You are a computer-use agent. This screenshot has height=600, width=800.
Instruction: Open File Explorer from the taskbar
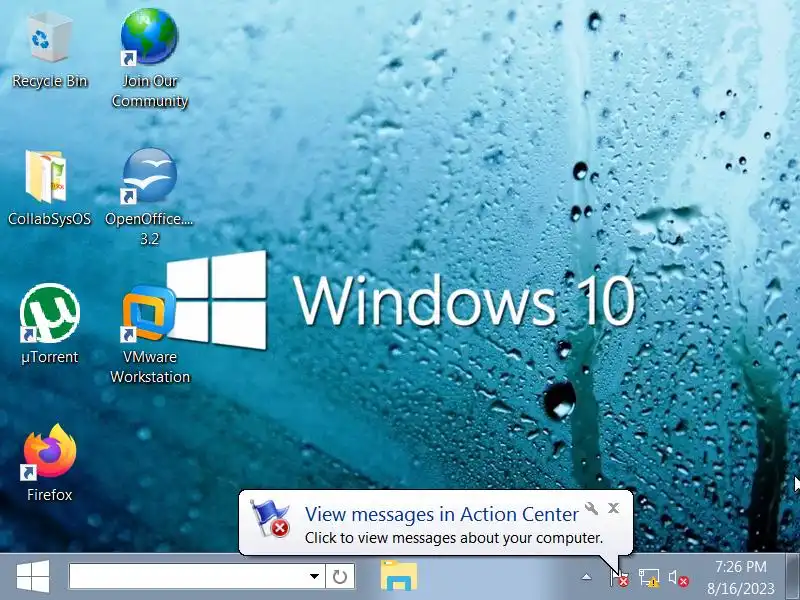(398, 576)
